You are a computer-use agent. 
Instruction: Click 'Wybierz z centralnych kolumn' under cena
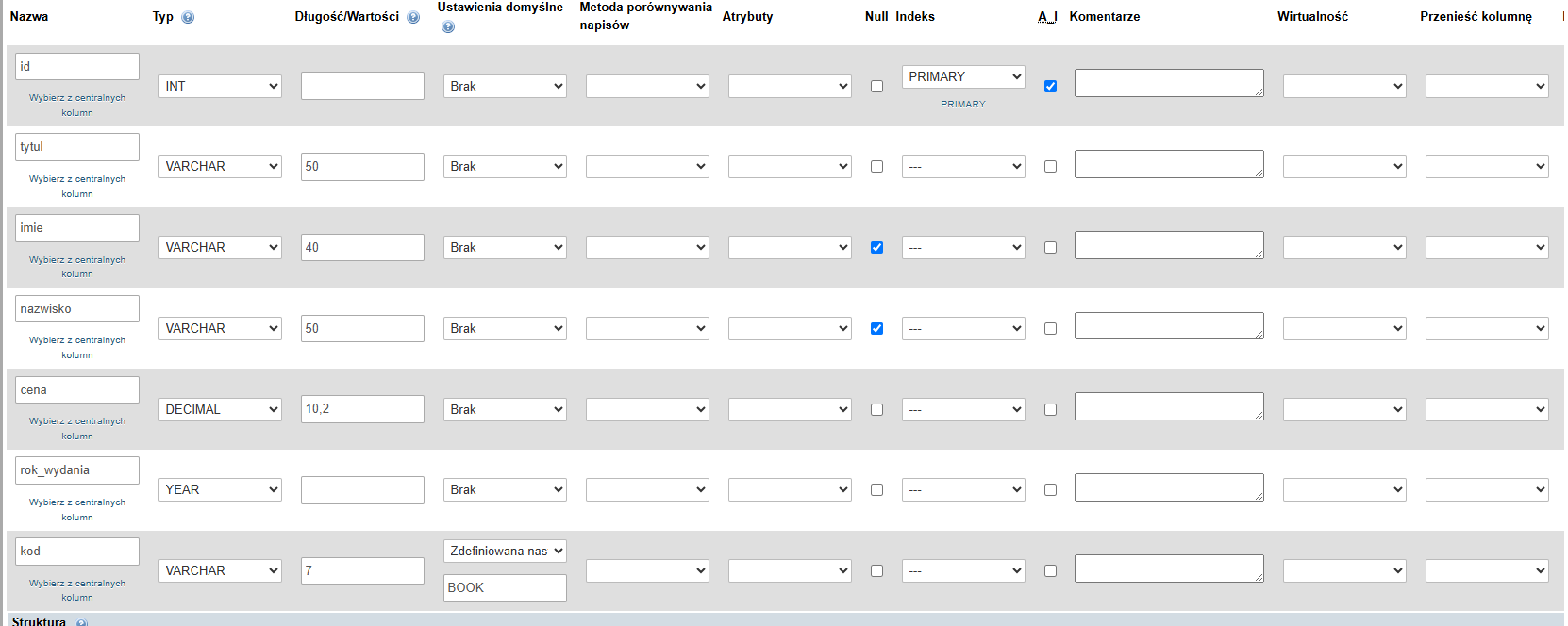77,428
